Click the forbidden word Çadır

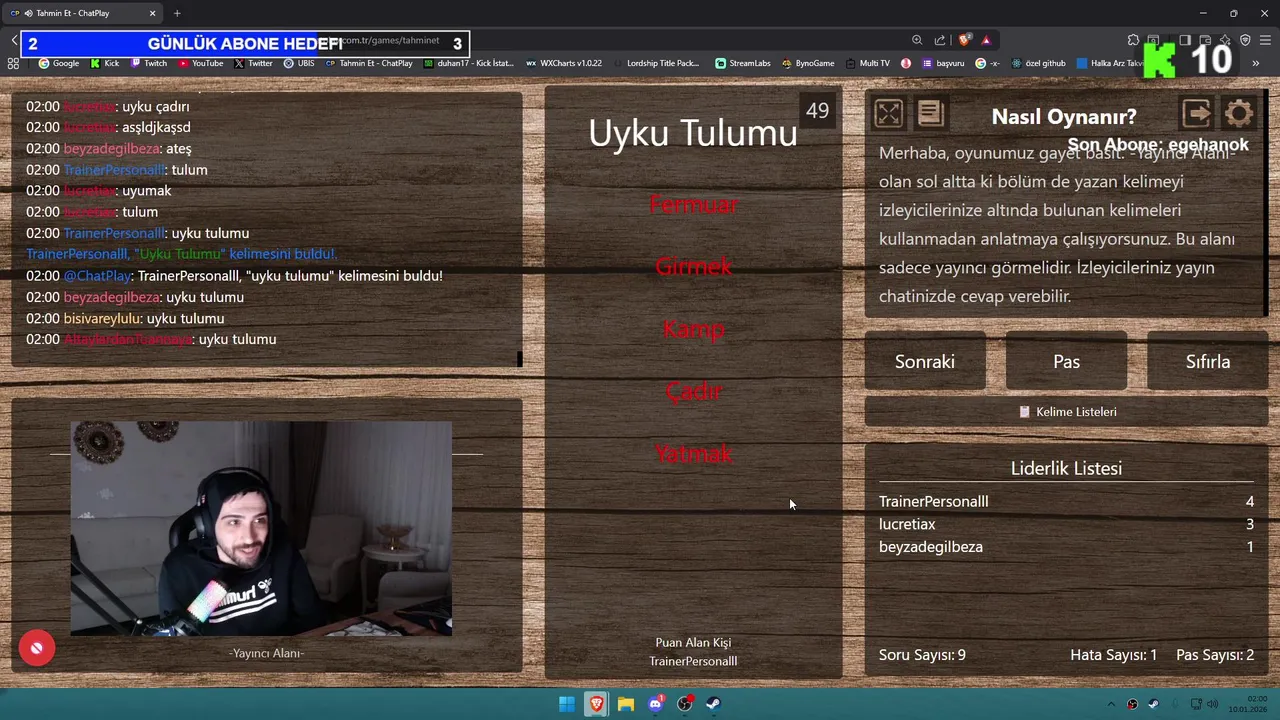click(693, 392)
